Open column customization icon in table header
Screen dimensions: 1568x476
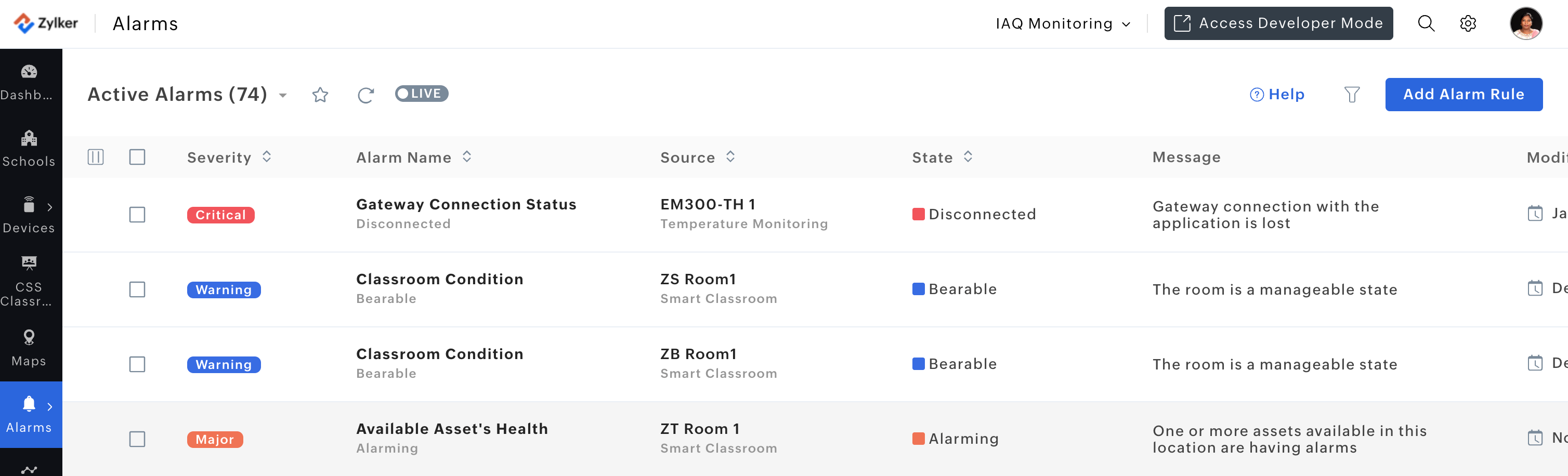pos(96,157)
